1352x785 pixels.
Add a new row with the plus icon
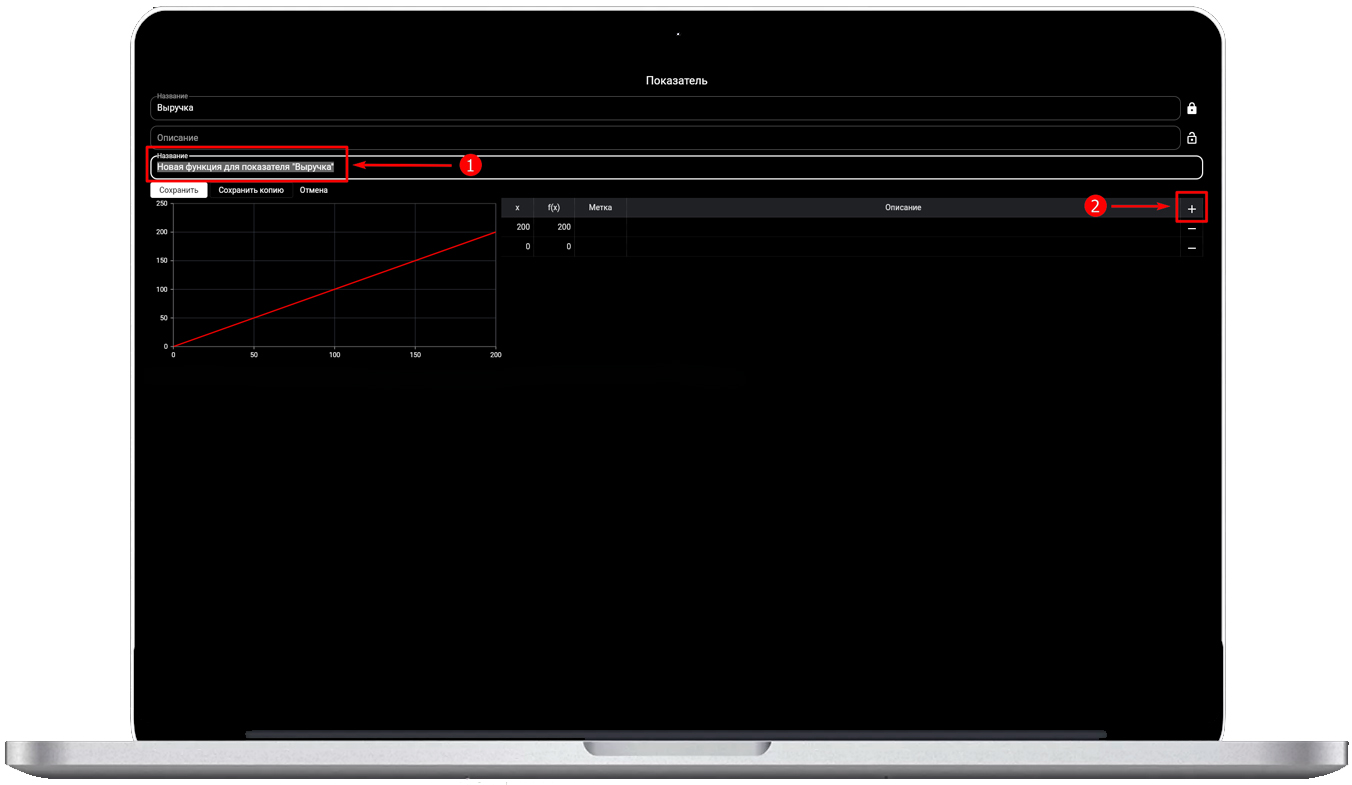[1191, 208]
